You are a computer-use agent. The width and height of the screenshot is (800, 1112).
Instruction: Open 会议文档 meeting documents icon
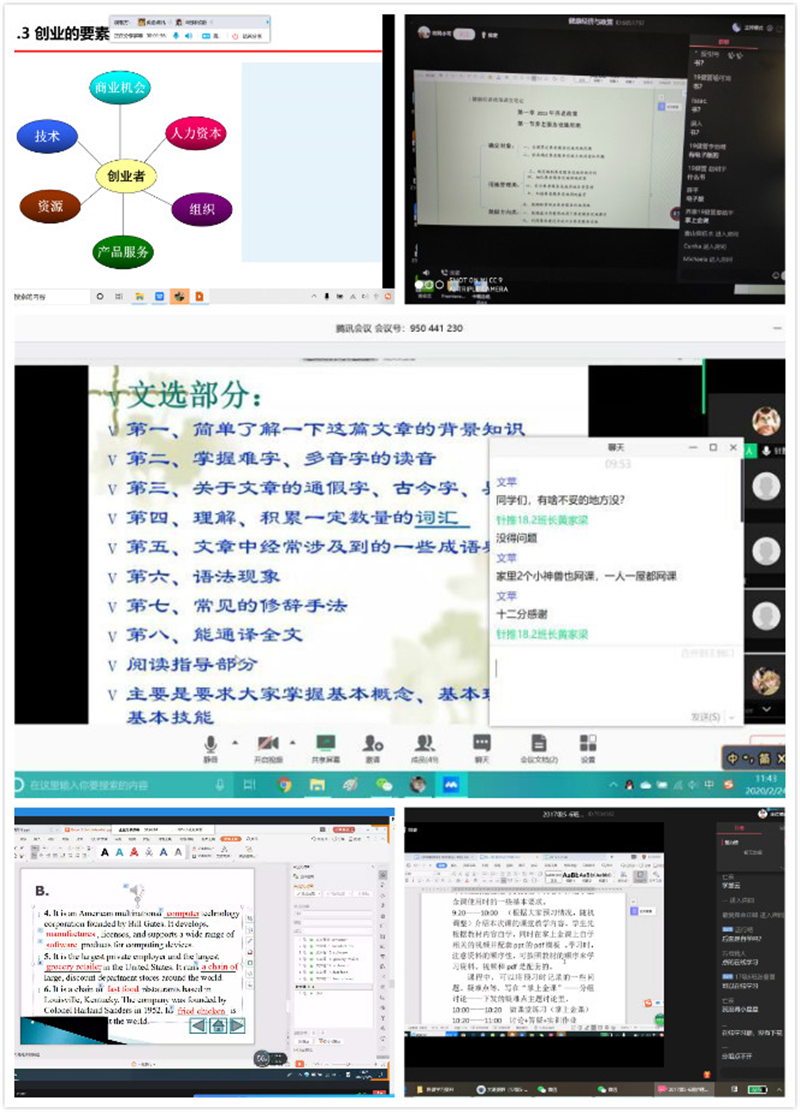(539, 743)
